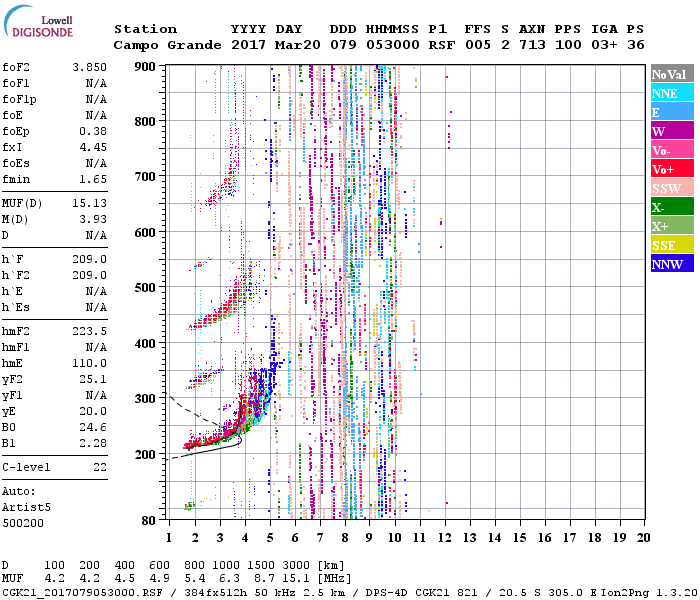Click the RSF program value
700x600 pixels.
[442, 45]
